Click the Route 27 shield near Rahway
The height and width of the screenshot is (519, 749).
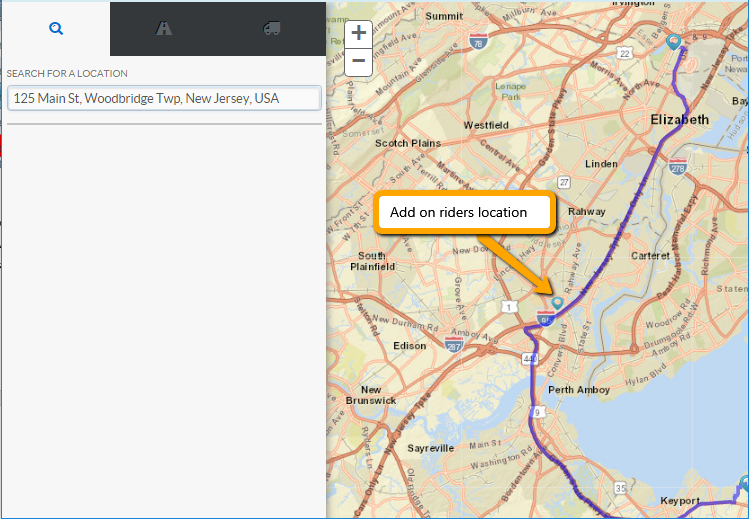tap(564, 182)
